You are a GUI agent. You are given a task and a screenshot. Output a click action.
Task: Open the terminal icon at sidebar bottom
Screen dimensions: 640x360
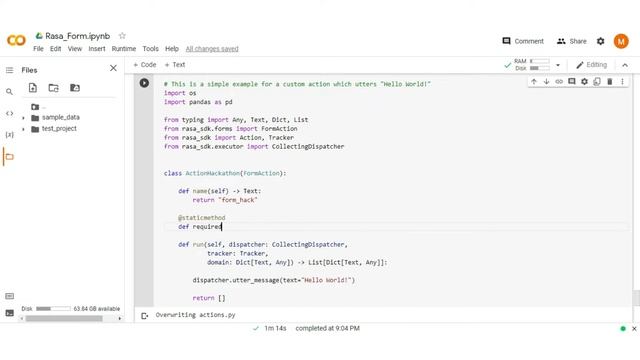(x=9, y=313)
